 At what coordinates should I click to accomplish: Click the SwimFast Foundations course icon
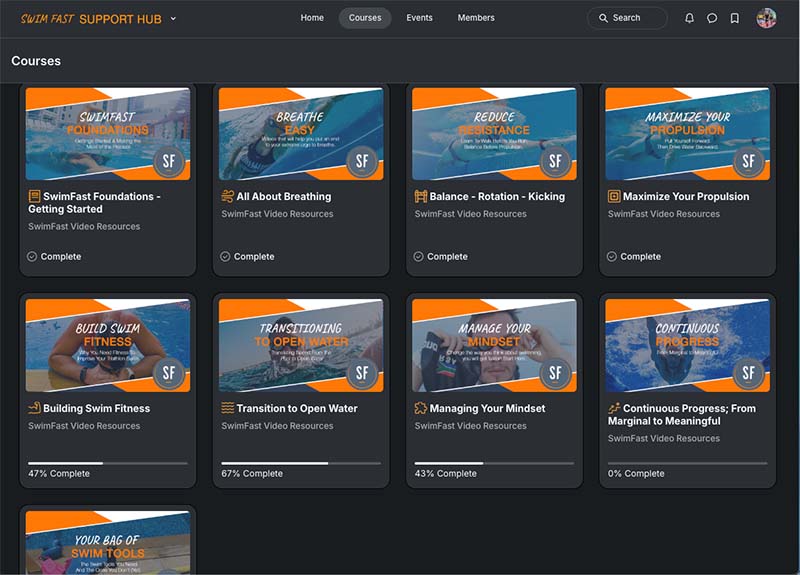tap(34, 196)
